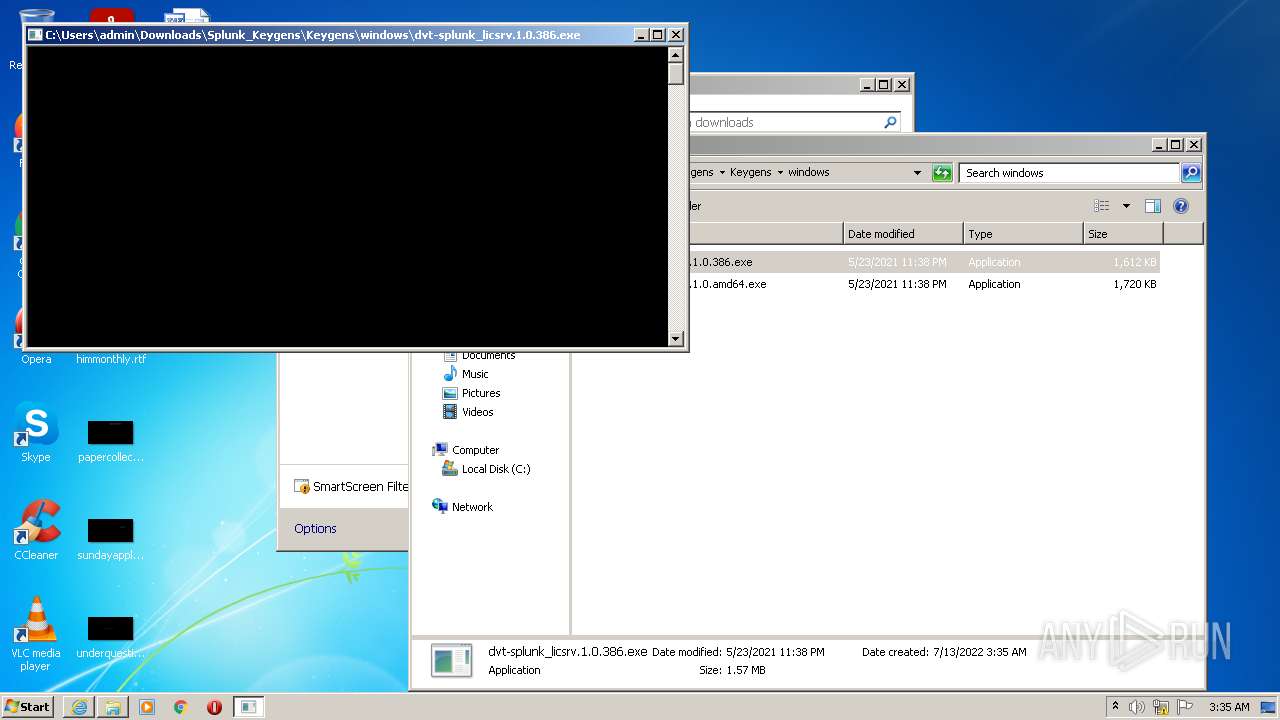Sort by Date modified column header
This screenshot has width=1280, height=720.
point(903,234)
